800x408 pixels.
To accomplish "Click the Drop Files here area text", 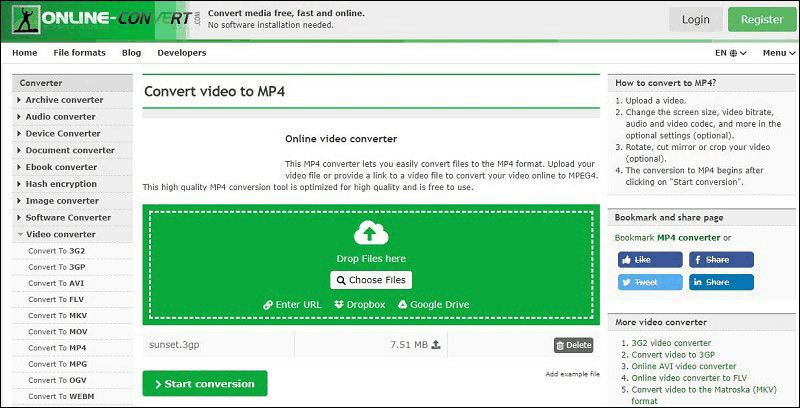I will click(371, 259).
